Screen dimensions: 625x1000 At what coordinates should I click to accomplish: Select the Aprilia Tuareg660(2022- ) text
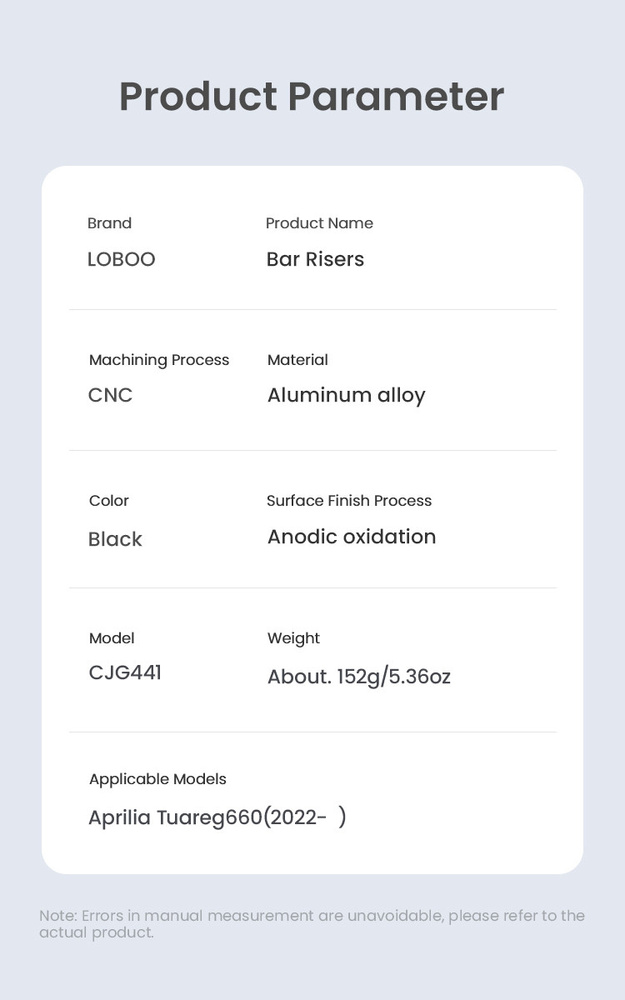(217, 818)
